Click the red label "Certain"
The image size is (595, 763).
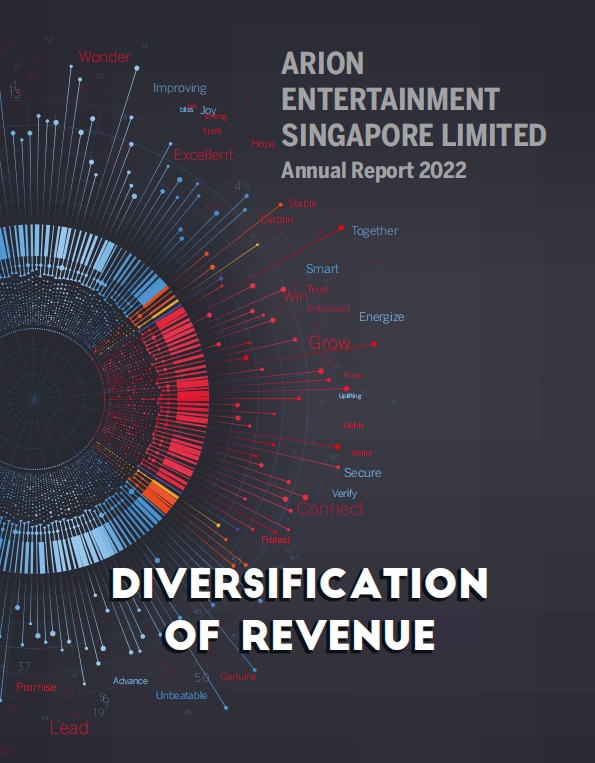point(277,219)
